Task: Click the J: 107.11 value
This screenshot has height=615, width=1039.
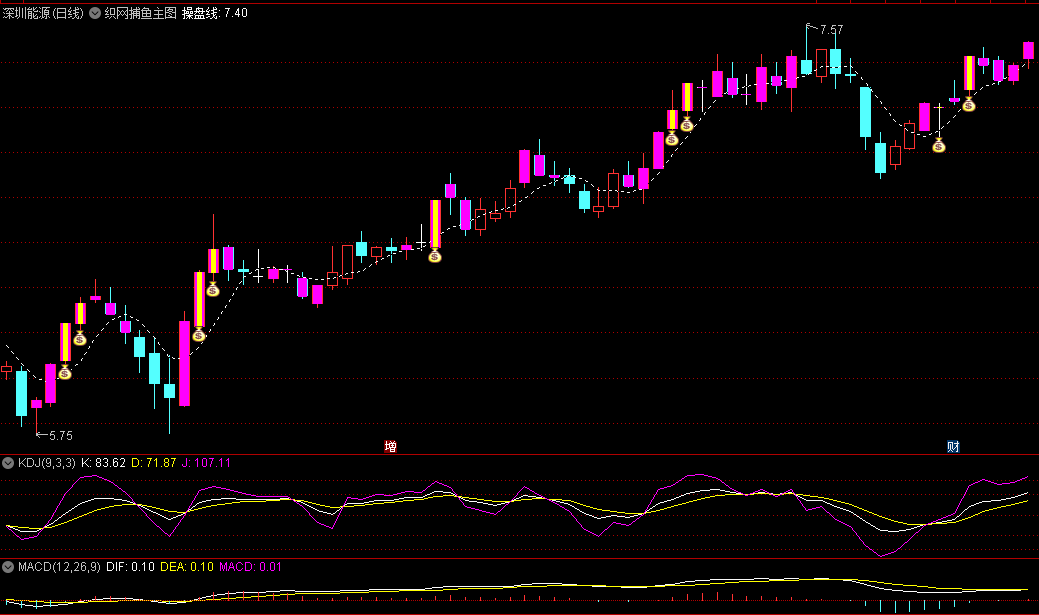Action: tap(206, 463)
